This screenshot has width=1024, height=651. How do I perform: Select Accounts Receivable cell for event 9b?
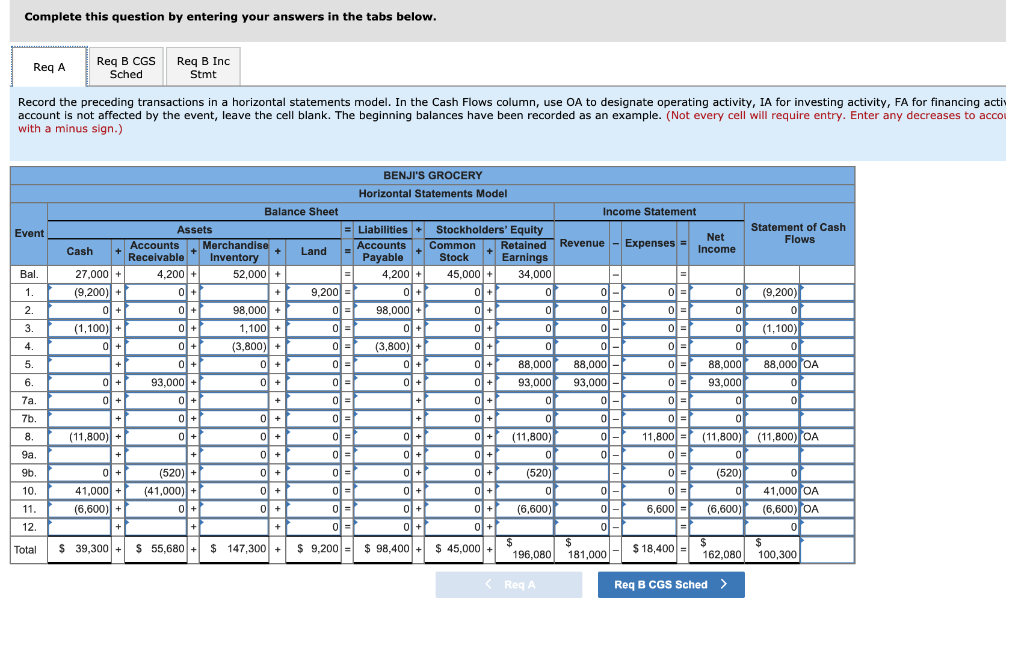pyautogui.click(x=157, y=472)
